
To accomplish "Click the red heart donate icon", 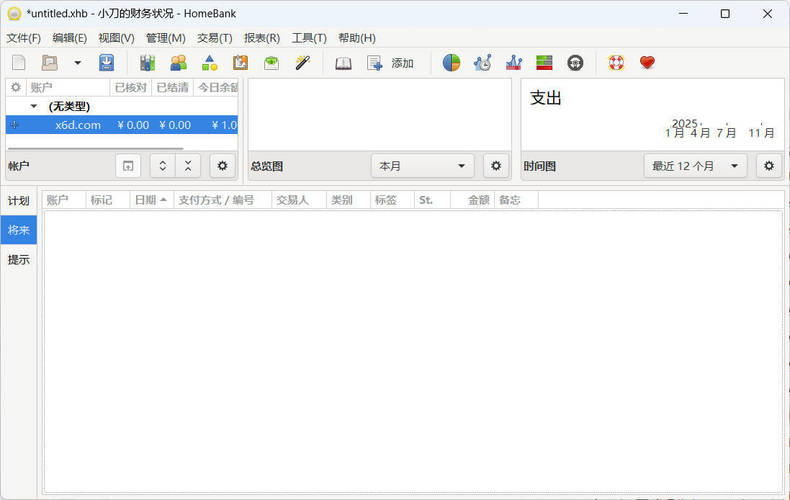I will coord(647,63).
